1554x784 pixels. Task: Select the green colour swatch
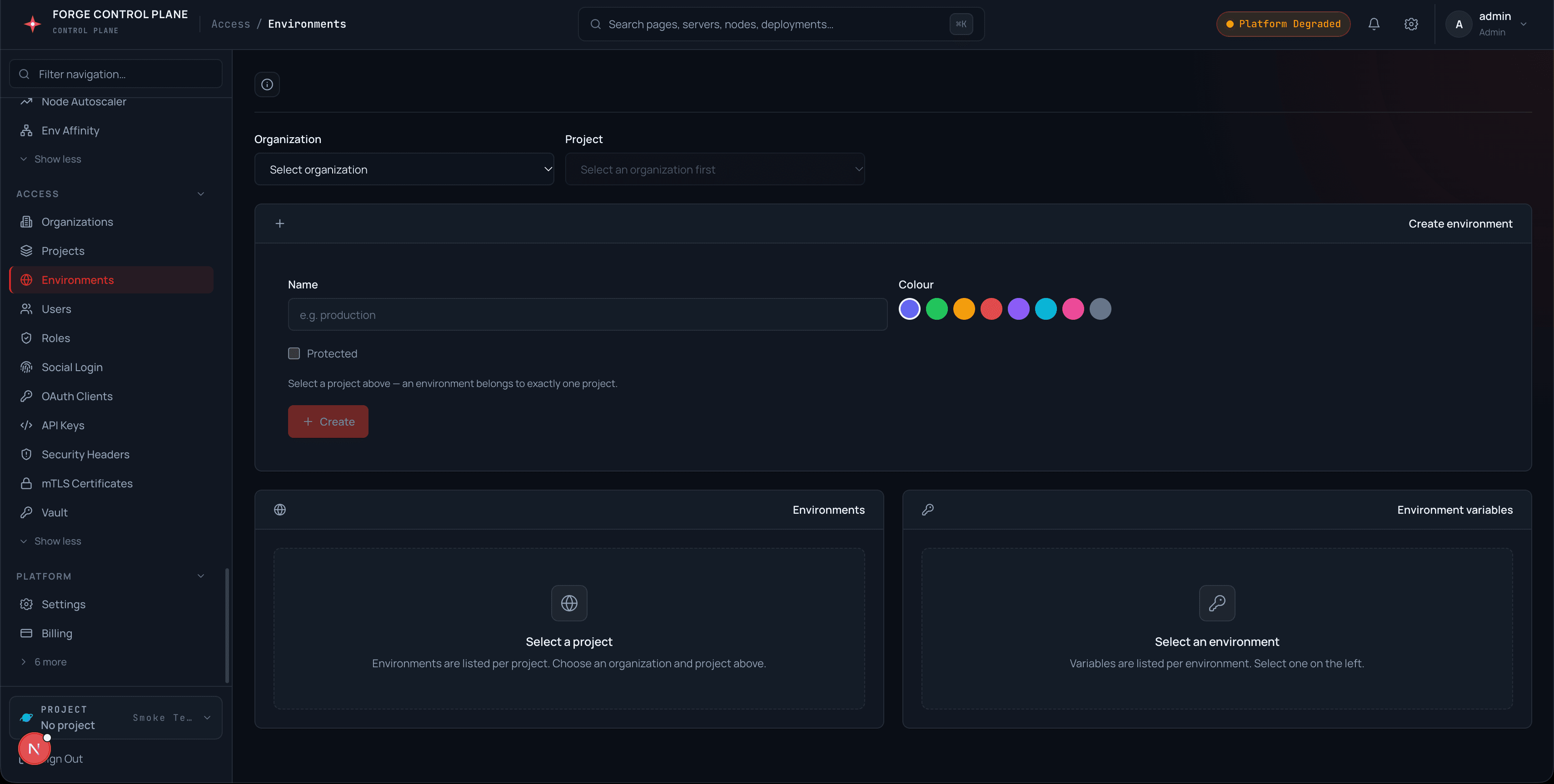click(937, 309)
